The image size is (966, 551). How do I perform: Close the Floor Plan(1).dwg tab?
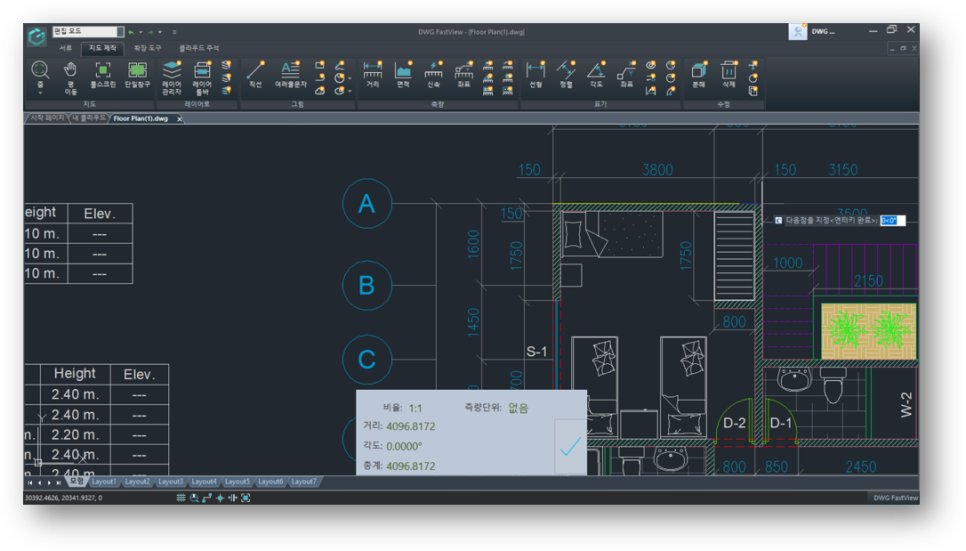179,119
